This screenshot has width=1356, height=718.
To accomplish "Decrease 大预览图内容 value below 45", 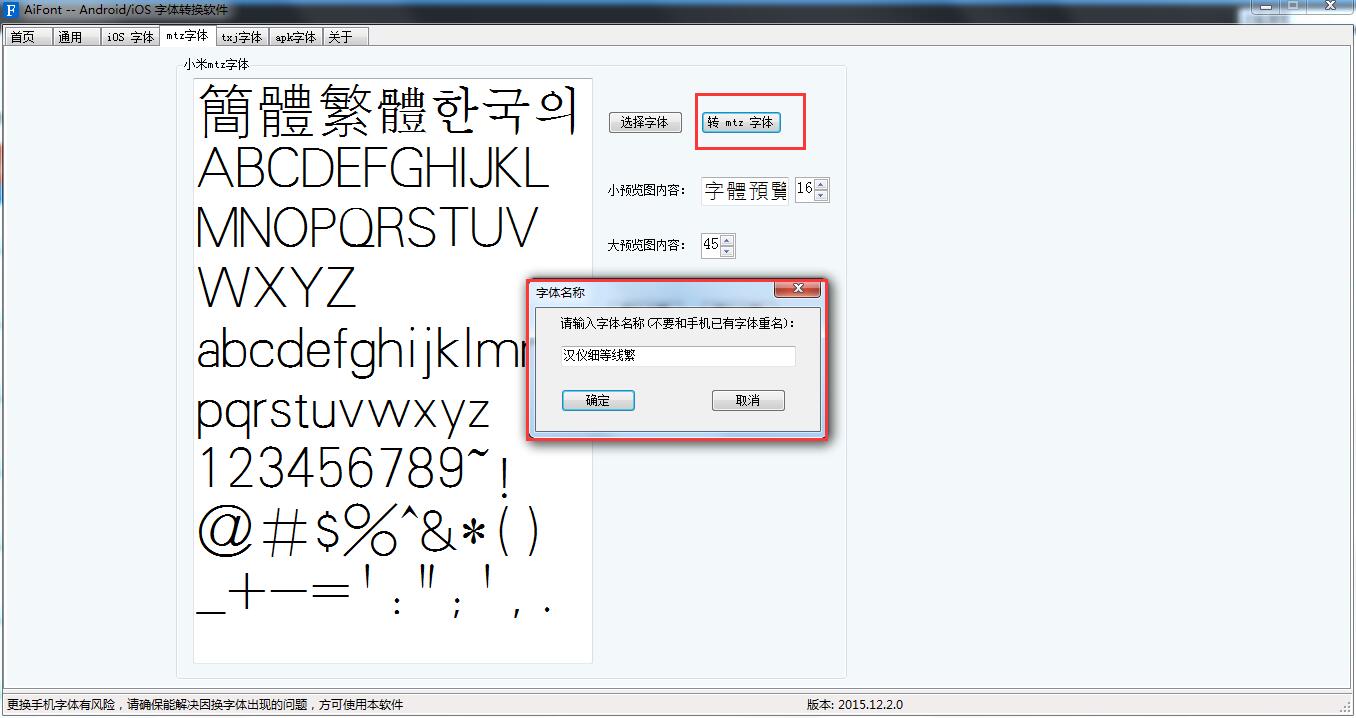I will 727,249.
